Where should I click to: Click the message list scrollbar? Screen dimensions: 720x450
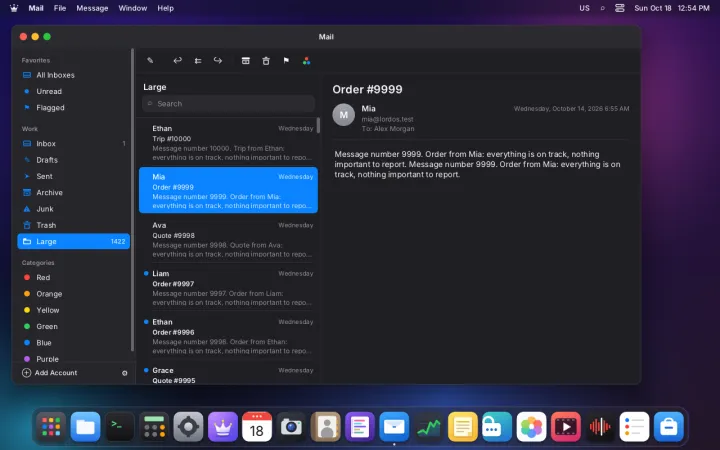coord(318,125)
